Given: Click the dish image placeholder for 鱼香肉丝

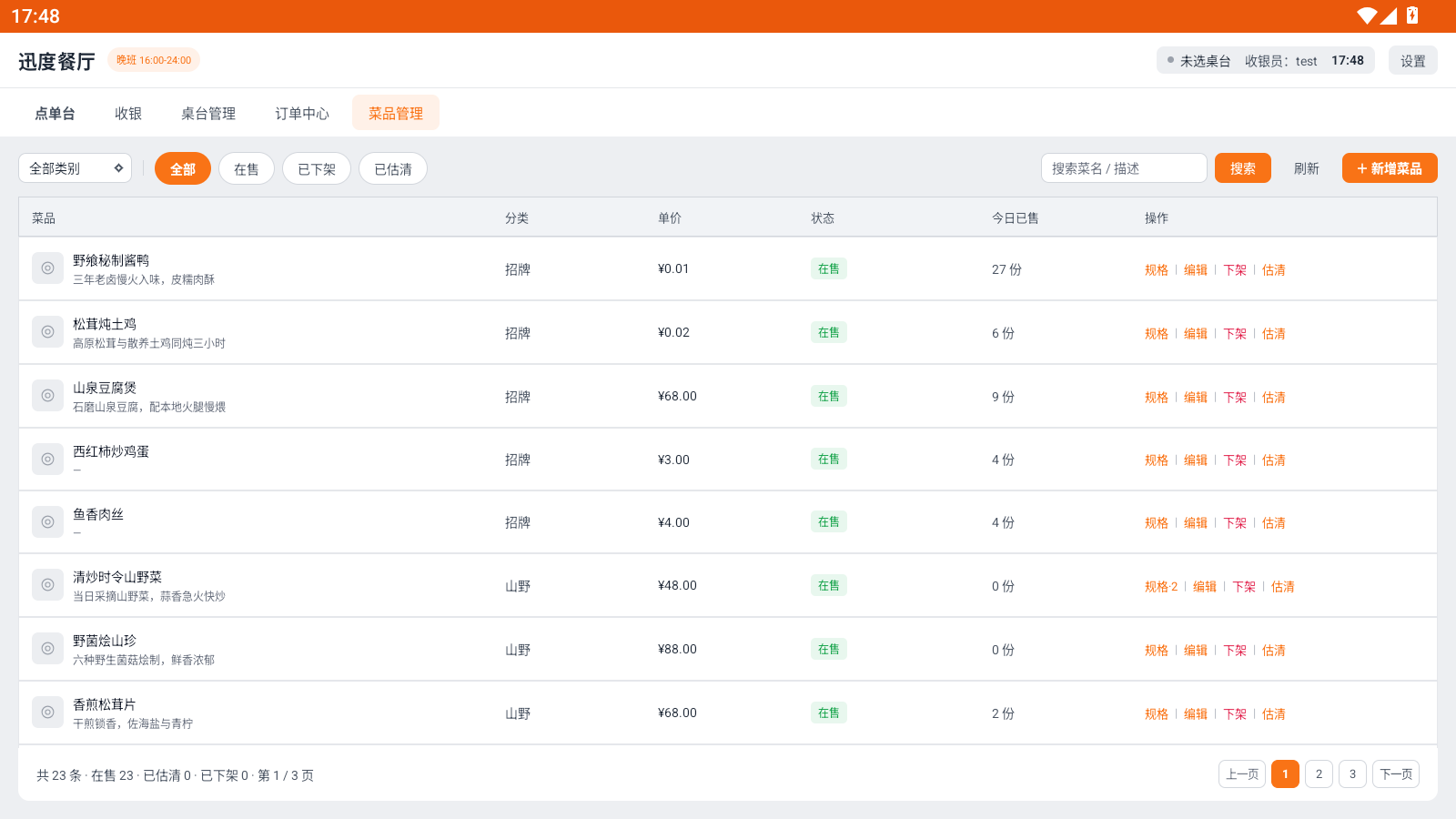Looking at the screenshot, I should tap(47, 522).
